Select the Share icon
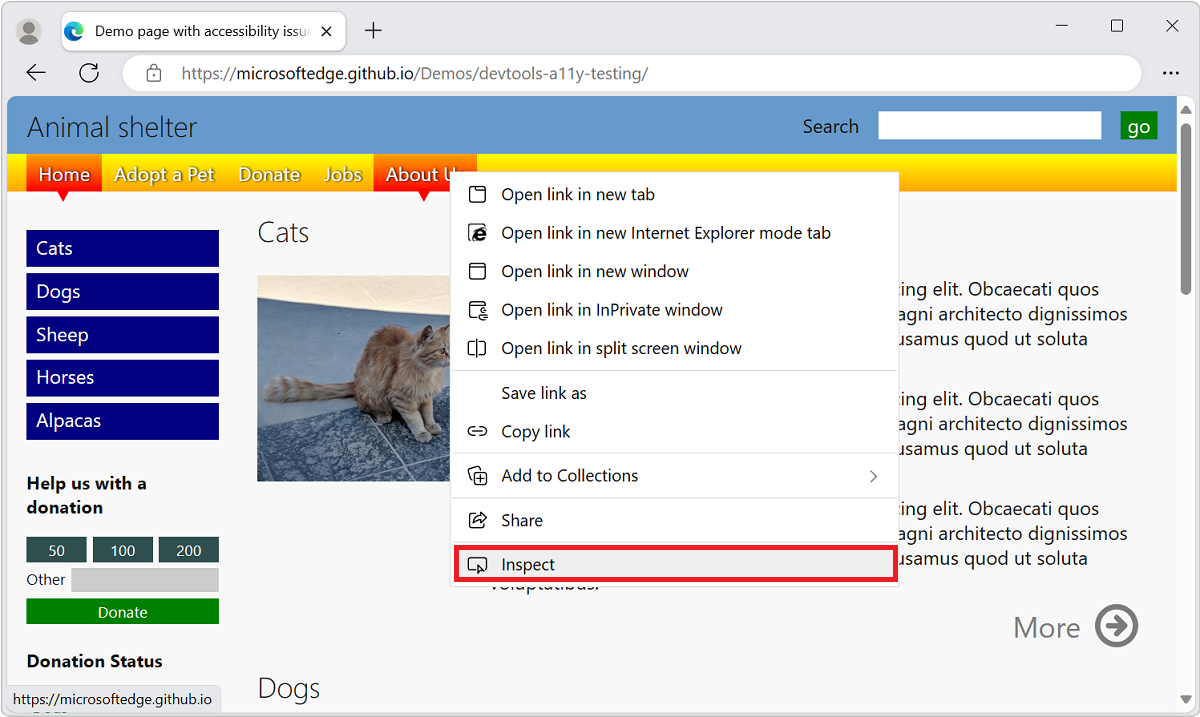This screenshot has width=1200, height=717. click(x=478, y=519)
